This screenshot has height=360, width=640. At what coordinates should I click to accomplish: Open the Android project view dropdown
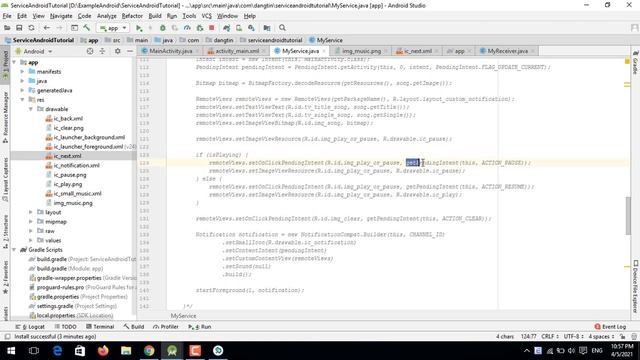[34, 51]
